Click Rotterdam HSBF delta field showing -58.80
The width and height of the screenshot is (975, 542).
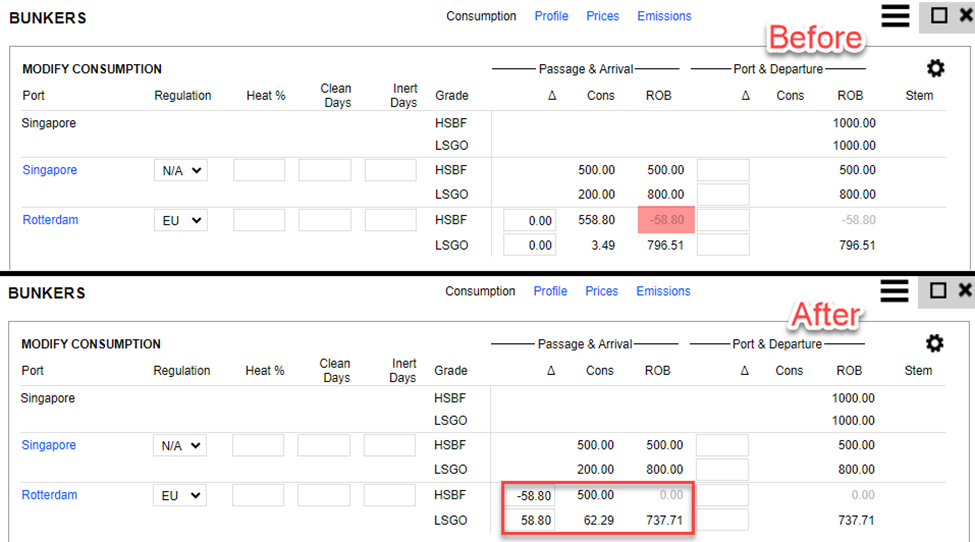(529, 495)
